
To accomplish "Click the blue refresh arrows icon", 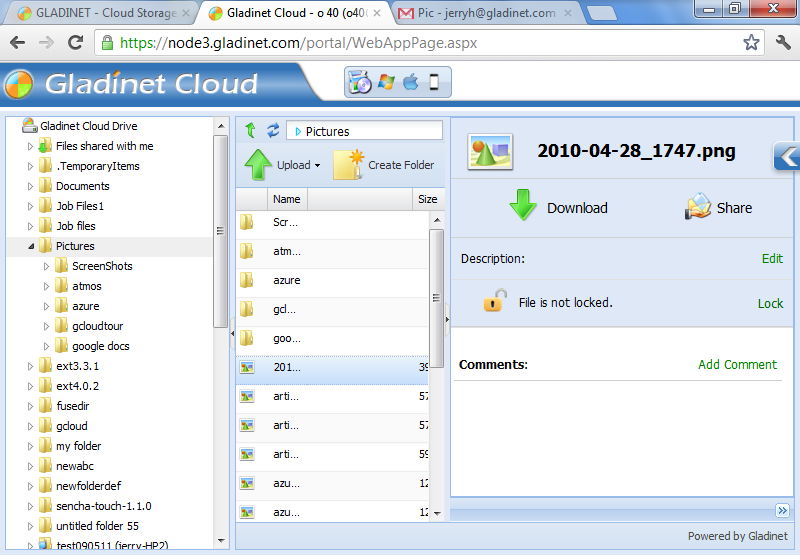I will [x=272, y=131].
